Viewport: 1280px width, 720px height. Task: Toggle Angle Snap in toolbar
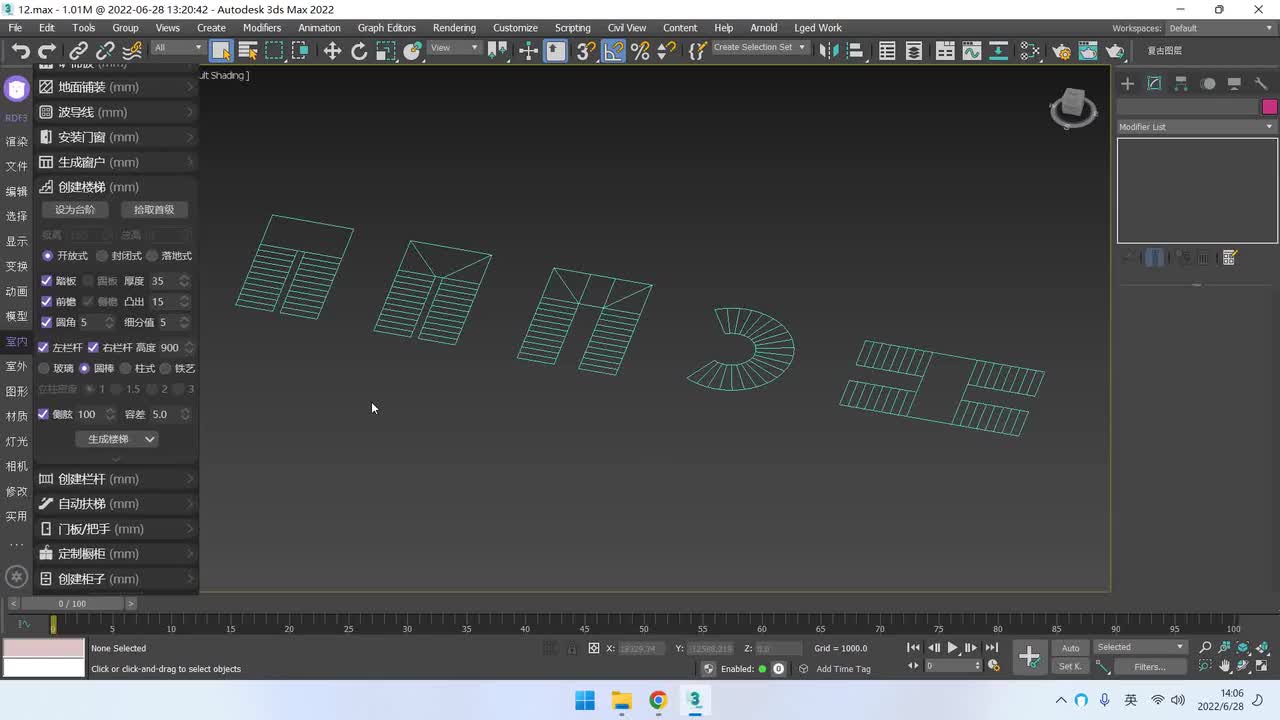click(613, 51)
